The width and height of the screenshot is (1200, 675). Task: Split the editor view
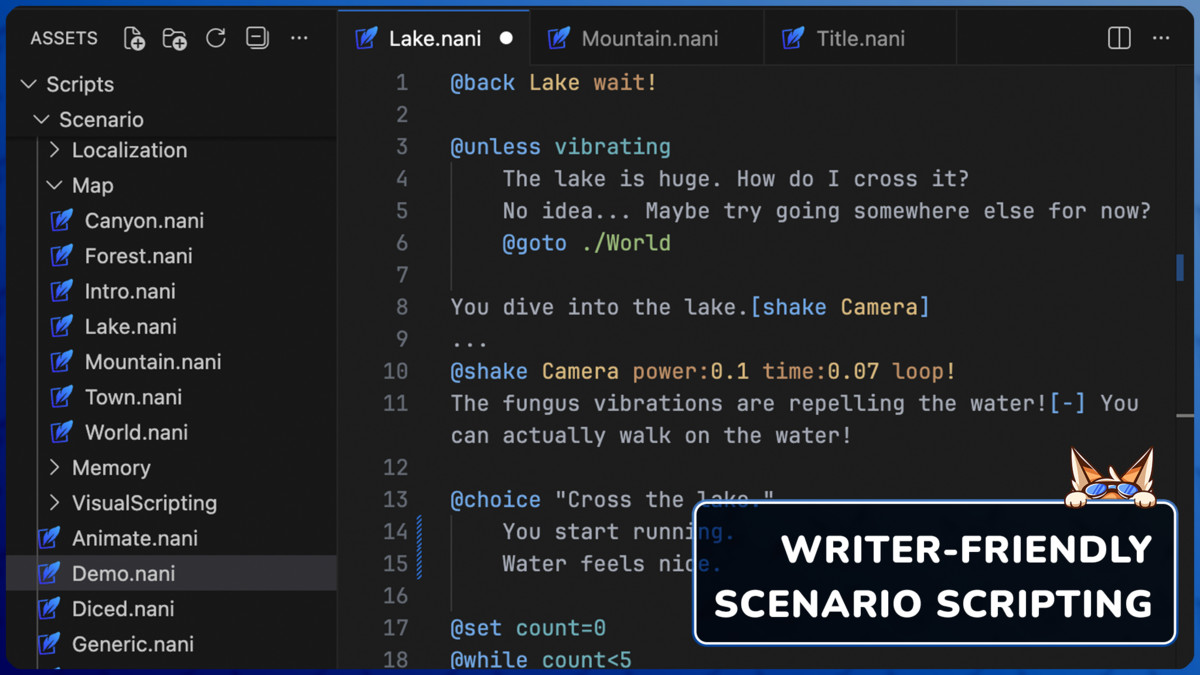pyautogui.click(x=1117, y=38)
